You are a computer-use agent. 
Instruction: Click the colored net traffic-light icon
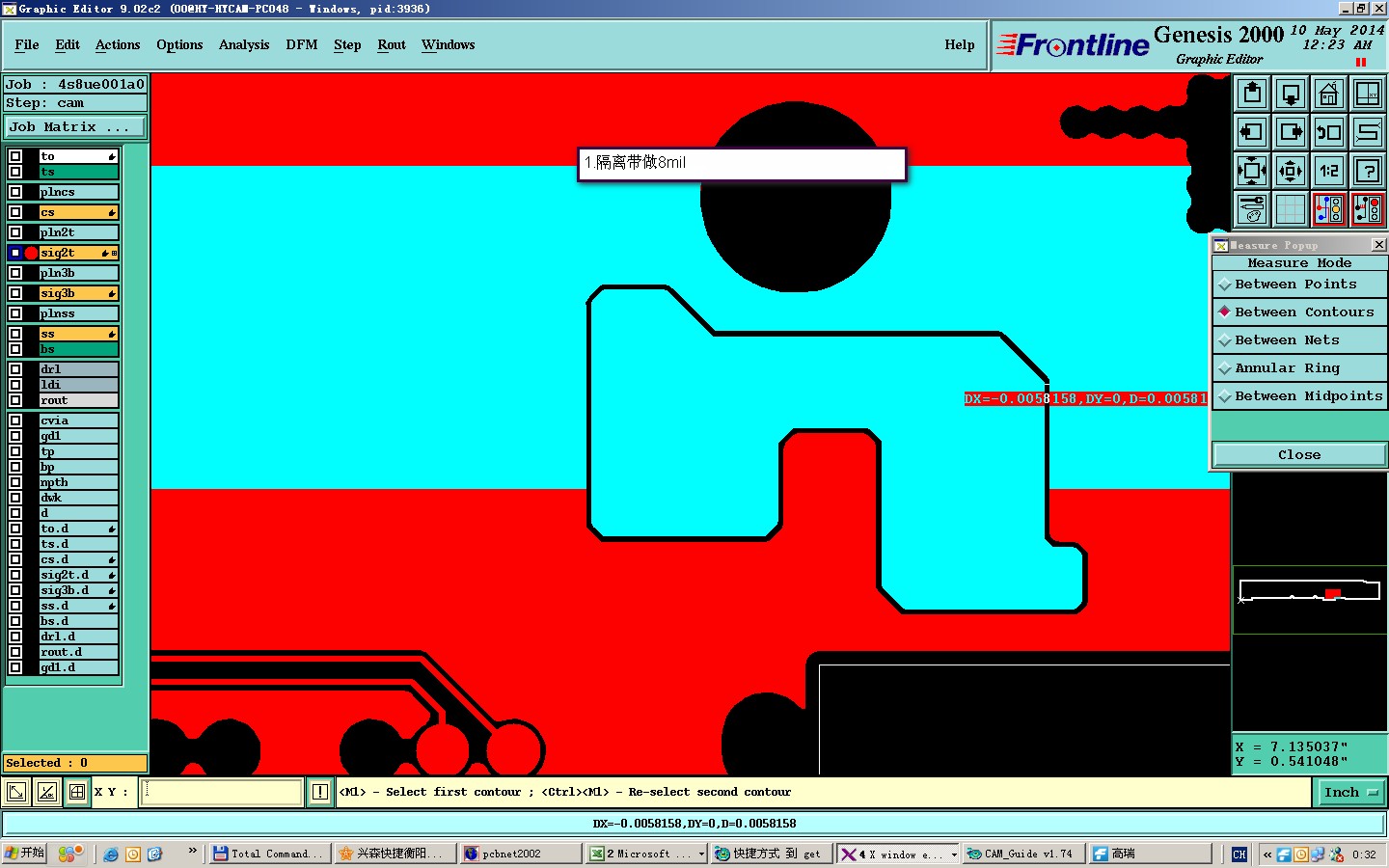point(1329,209)
